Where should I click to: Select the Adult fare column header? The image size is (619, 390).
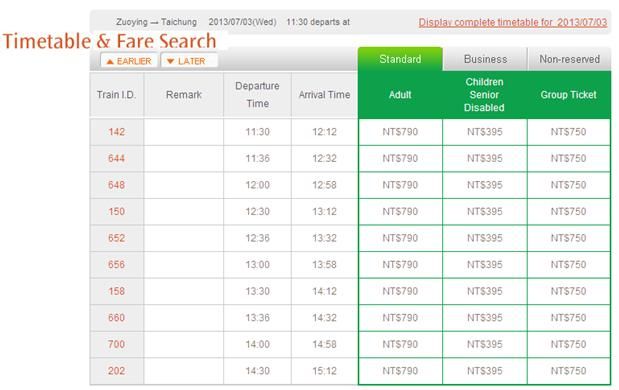click(400, 95)
